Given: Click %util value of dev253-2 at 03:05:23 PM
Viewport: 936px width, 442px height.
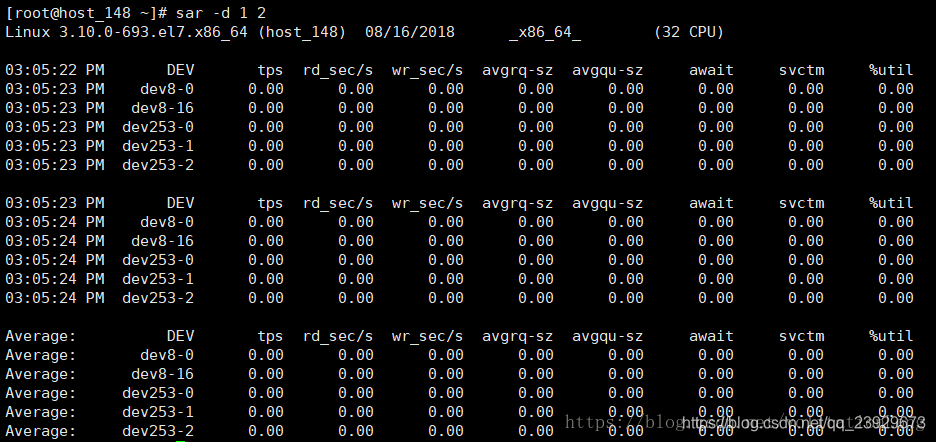Looking at the screenshot, I should 895,165.
